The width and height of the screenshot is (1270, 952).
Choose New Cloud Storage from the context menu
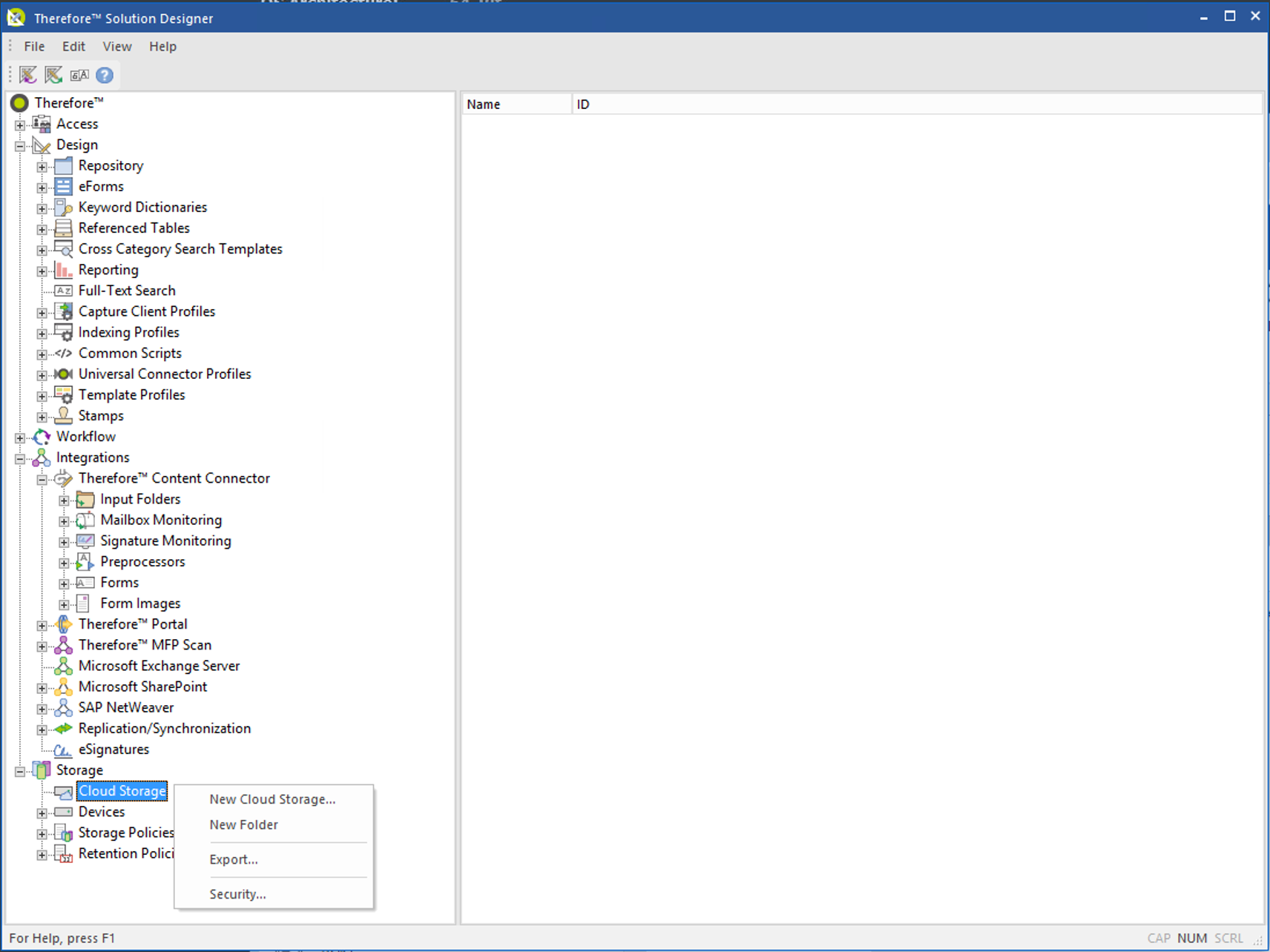[272, 799]
